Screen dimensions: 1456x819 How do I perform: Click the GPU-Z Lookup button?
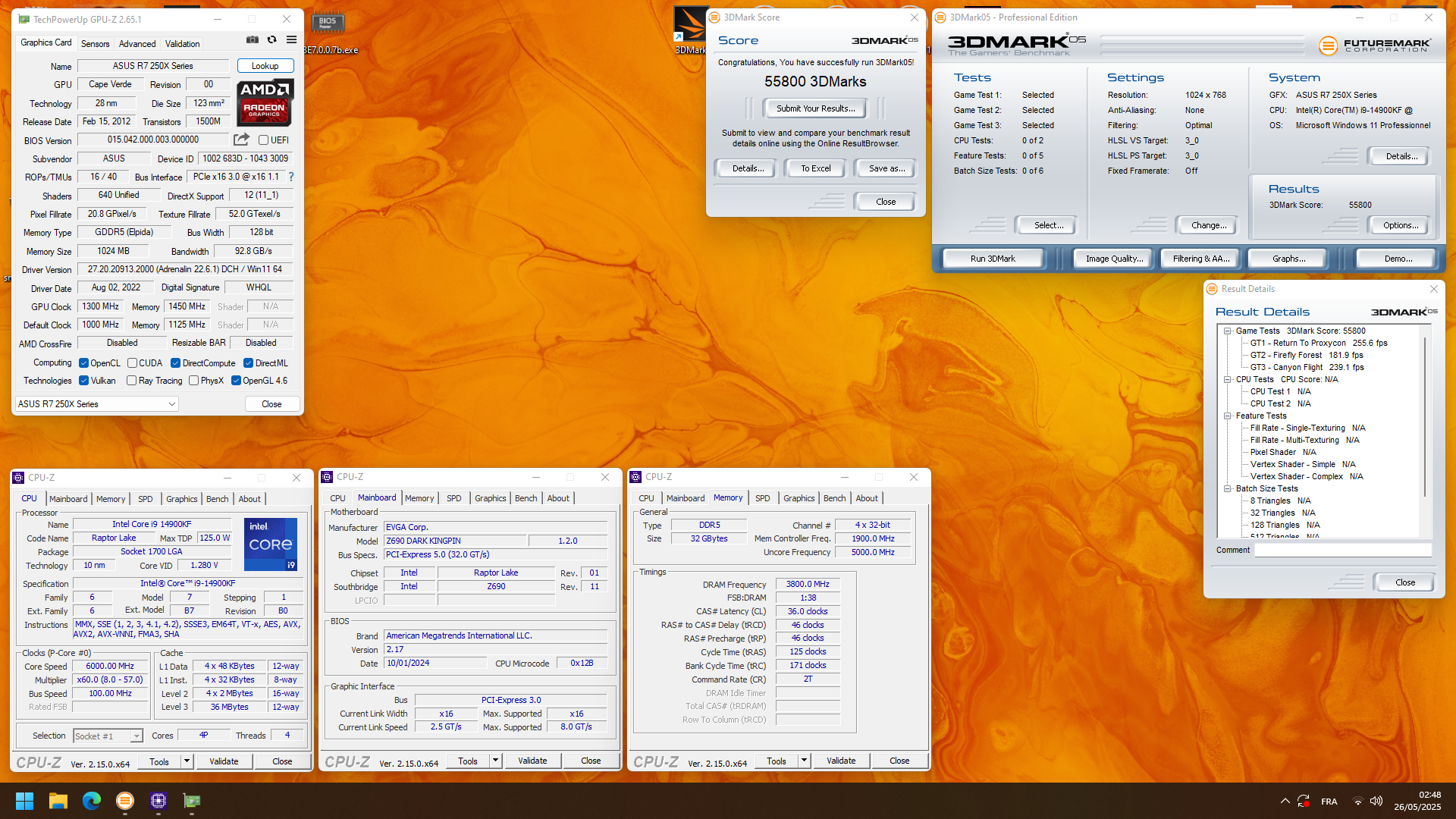265,66
